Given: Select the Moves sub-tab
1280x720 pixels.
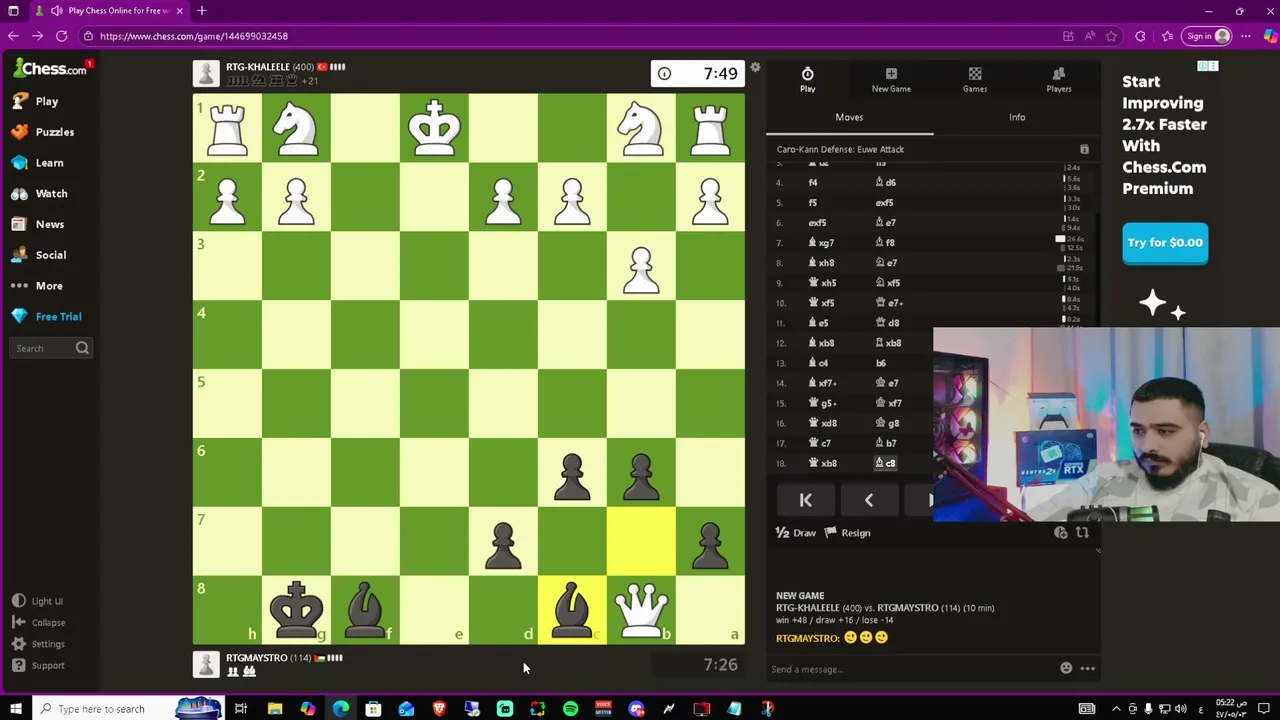Looking at the screenshot, I should 849,117.
